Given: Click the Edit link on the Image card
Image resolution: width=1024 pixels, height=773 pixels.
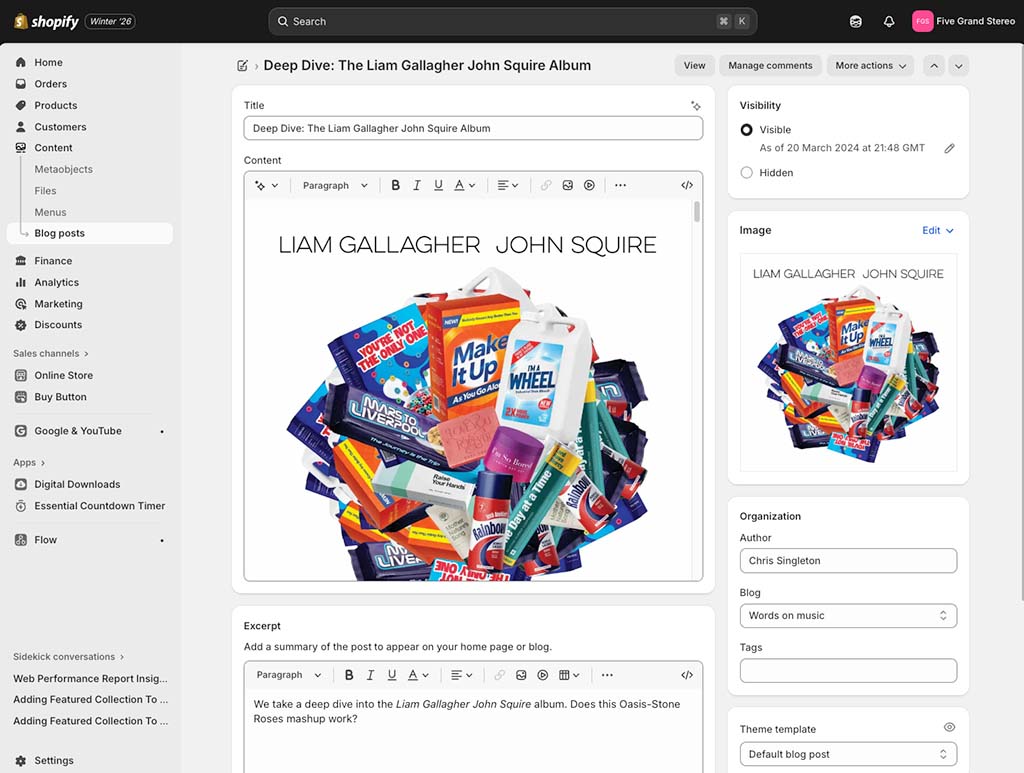Looking at the screenshot, I should (x=932, y=230).
